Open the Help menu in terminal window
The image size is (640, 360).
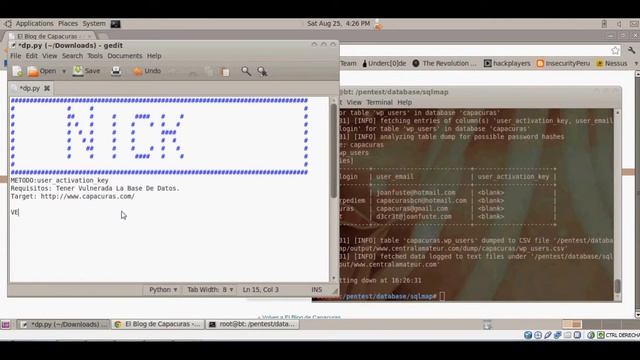404,102
